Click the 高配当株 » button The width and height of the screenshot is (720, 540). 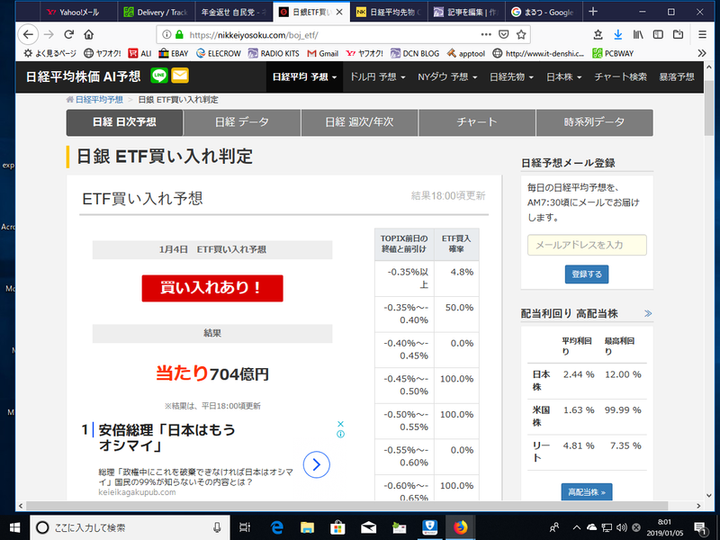(x=586, y=492)
